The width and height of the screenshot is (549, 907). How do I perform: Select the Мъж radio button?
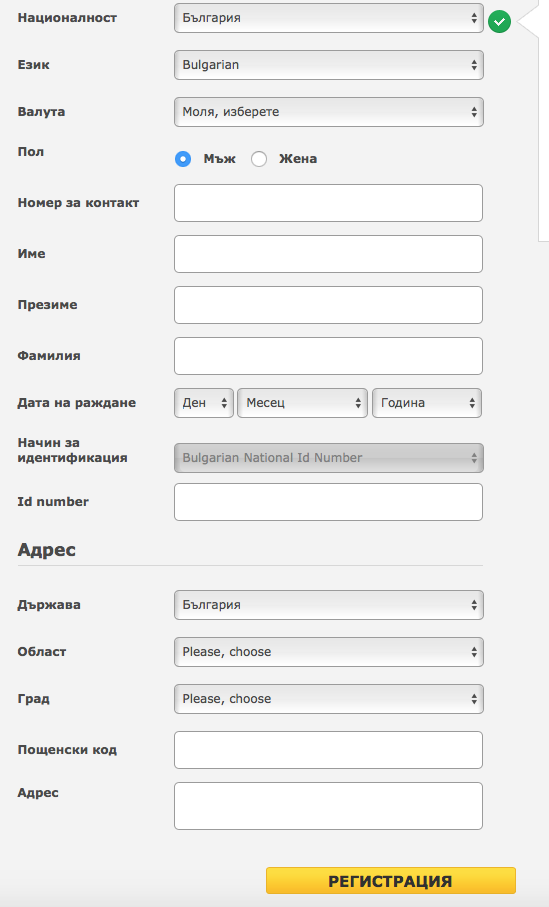tap(183, 158)
